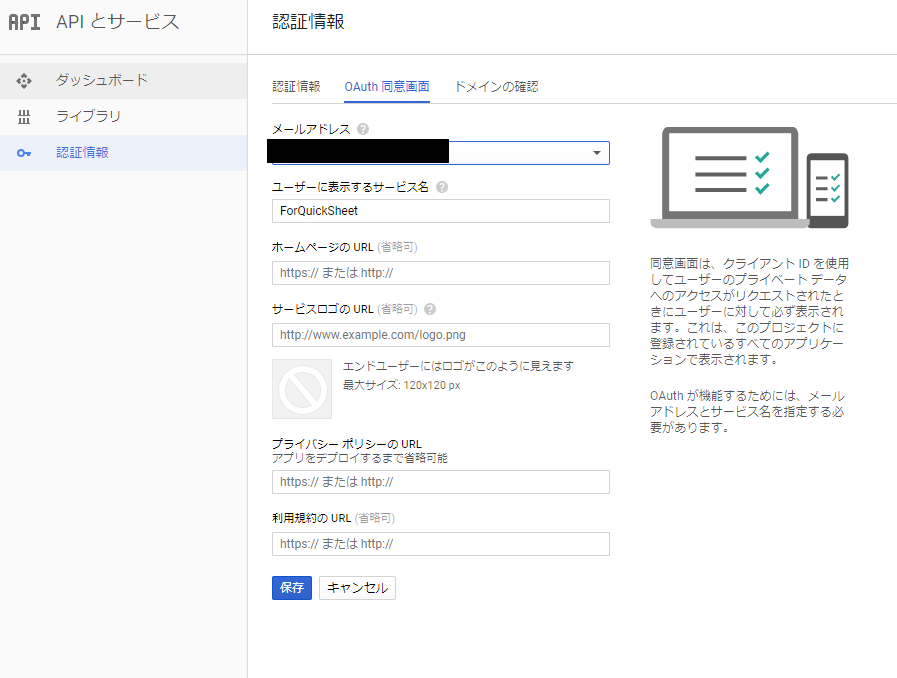The image size is (897, 678).
Task: Switch to the 認証情報 tab
Action: pos(297,87)
